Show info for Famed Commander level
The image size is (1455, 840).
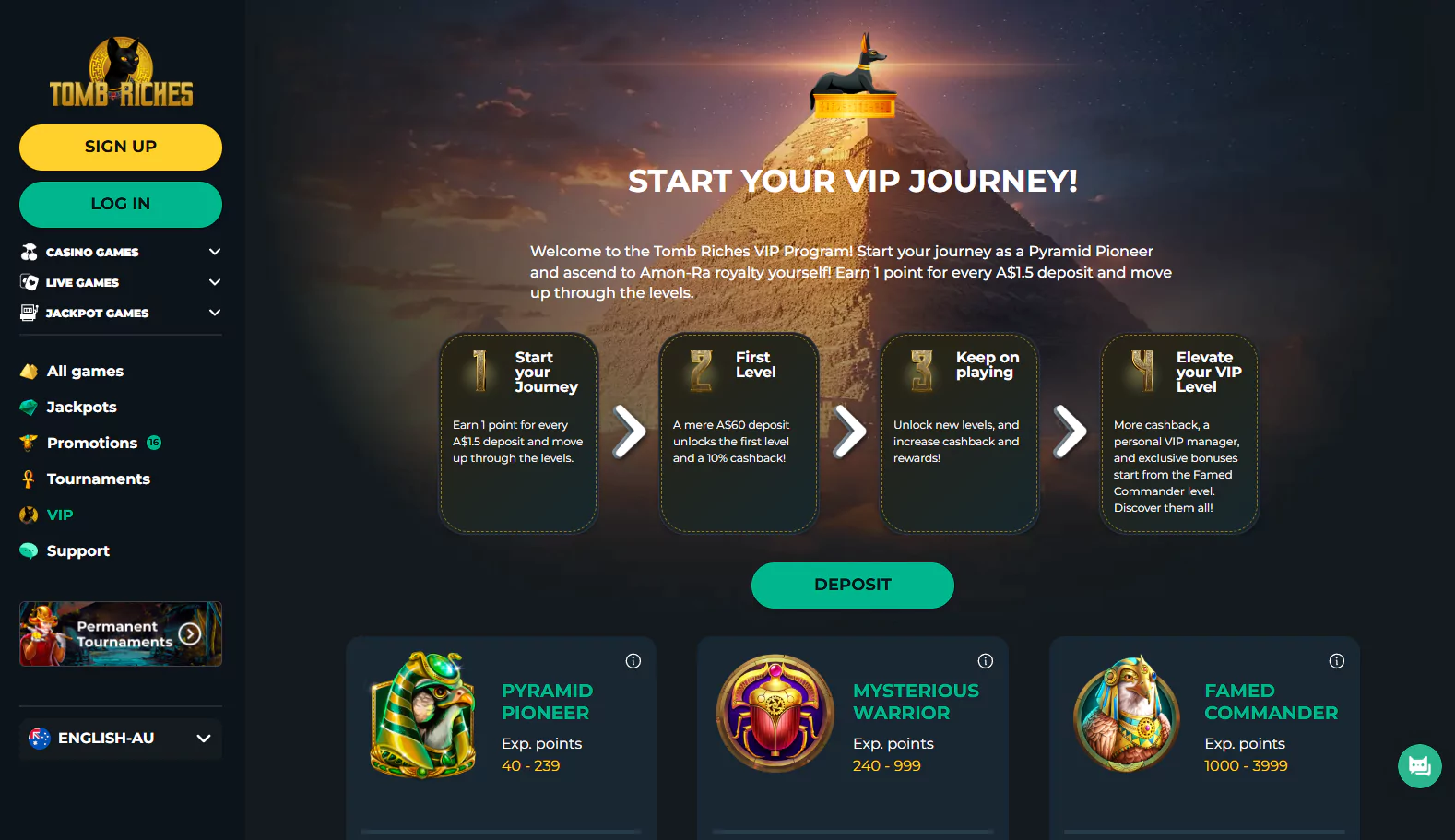(x=1337, y=661)
